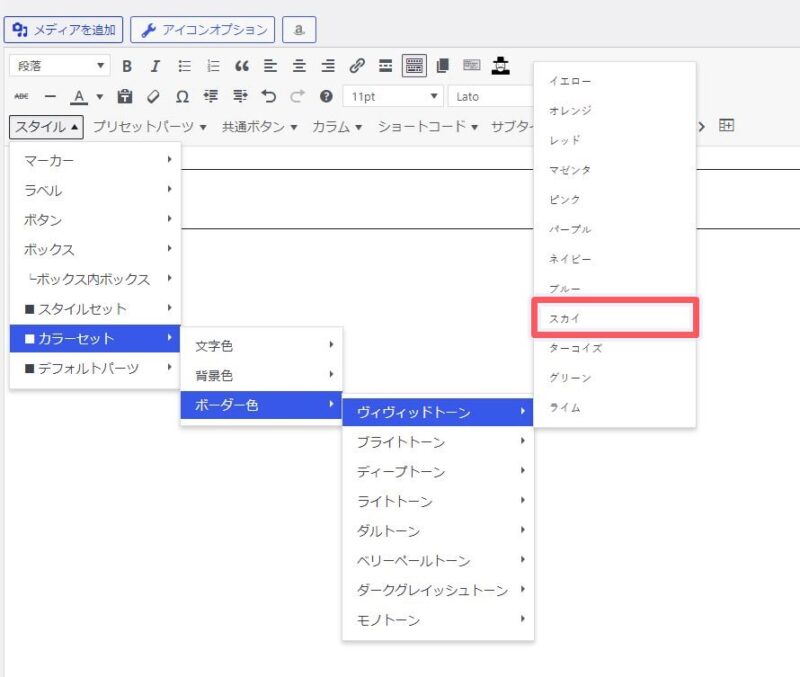Expand the デフォルトパーツ submenu
The height and width of the screenshot is (677, 800).
click(x=95, y=368)
